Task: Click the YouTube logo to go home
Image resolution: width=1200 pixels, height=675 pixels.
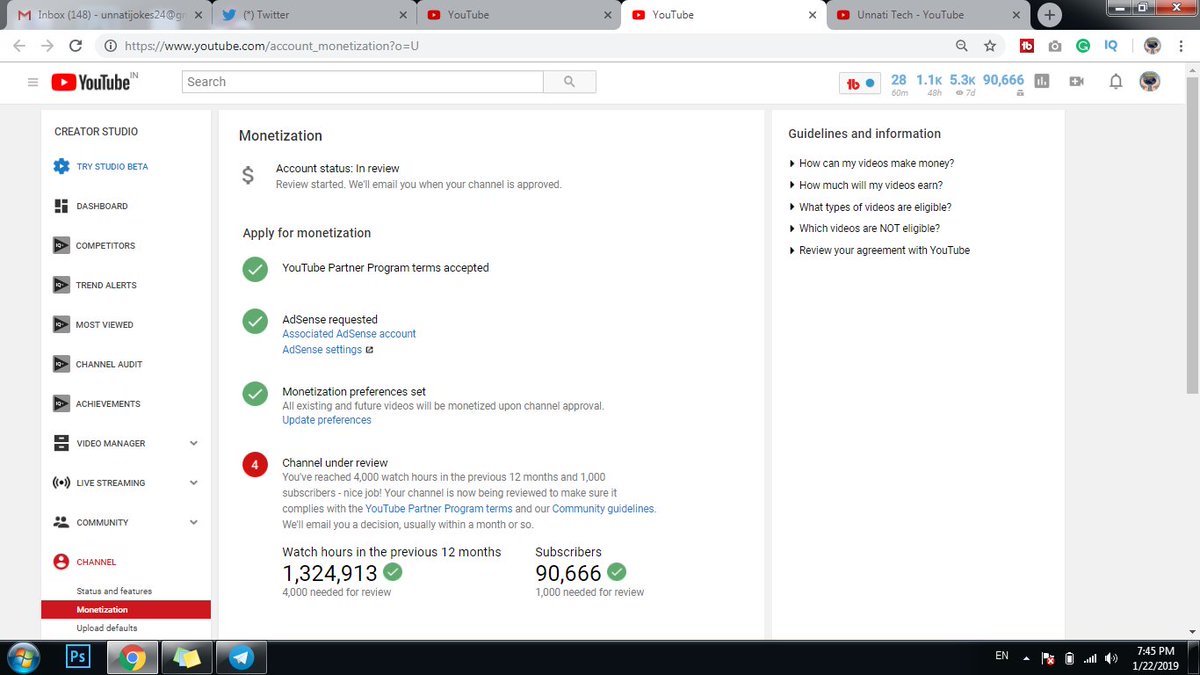Action: [91, 82]
